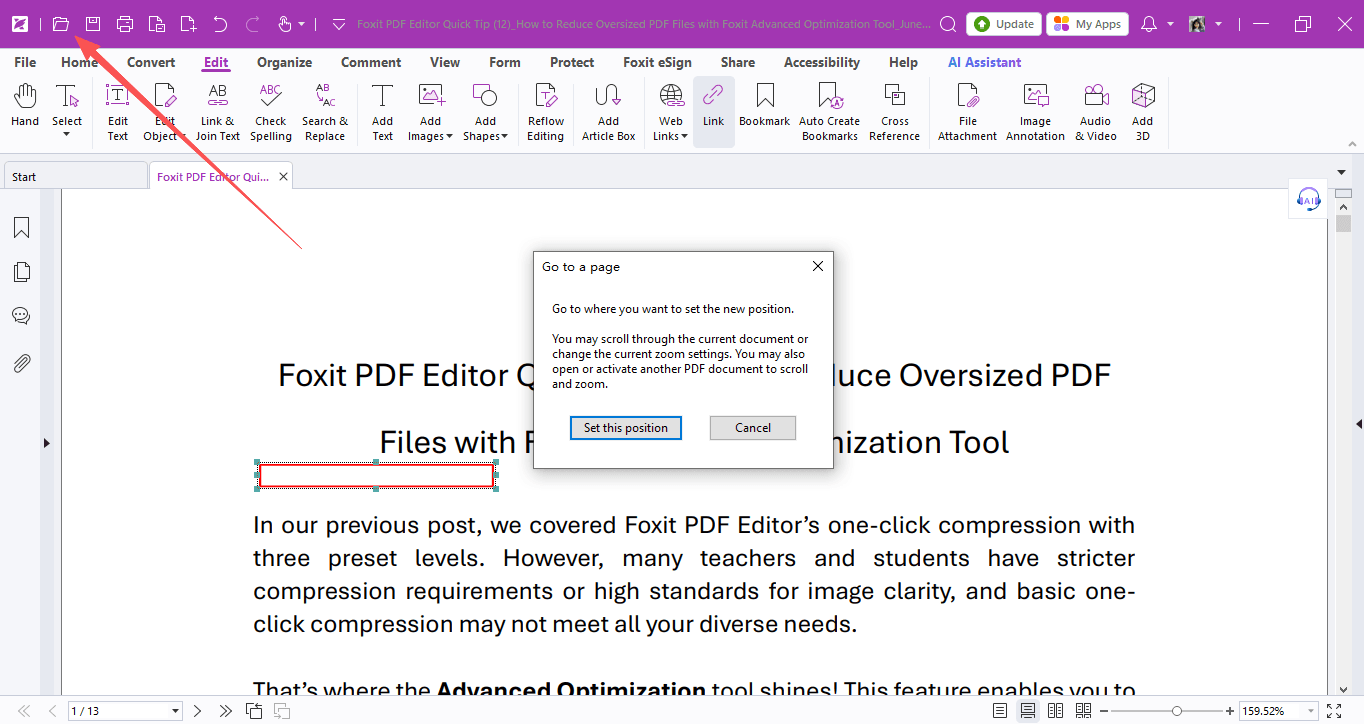Close the Foxit PDF Editor document tab
Screen dimensions: 1364x724
[x=284, y=176]
